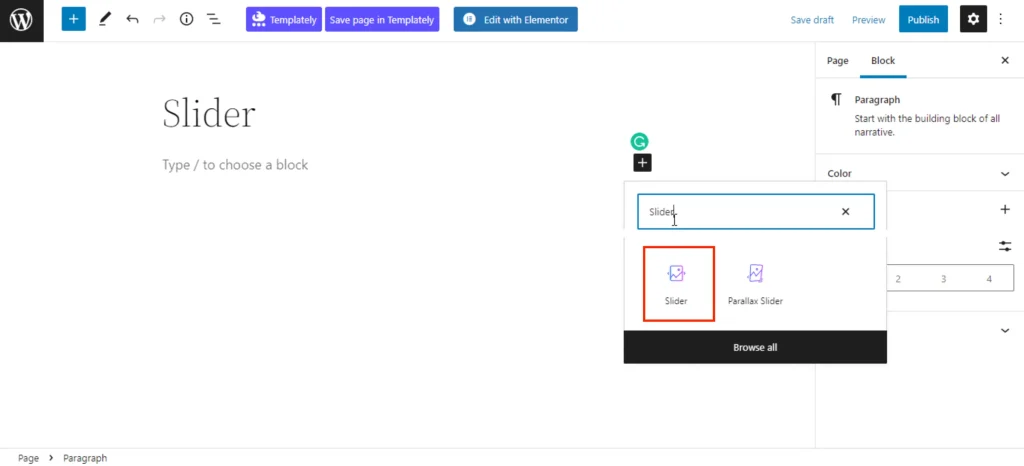This screenshot has width=1024, height=466.
Task: Open the block inserter plus button in toolbar
Action: (74, 20)
